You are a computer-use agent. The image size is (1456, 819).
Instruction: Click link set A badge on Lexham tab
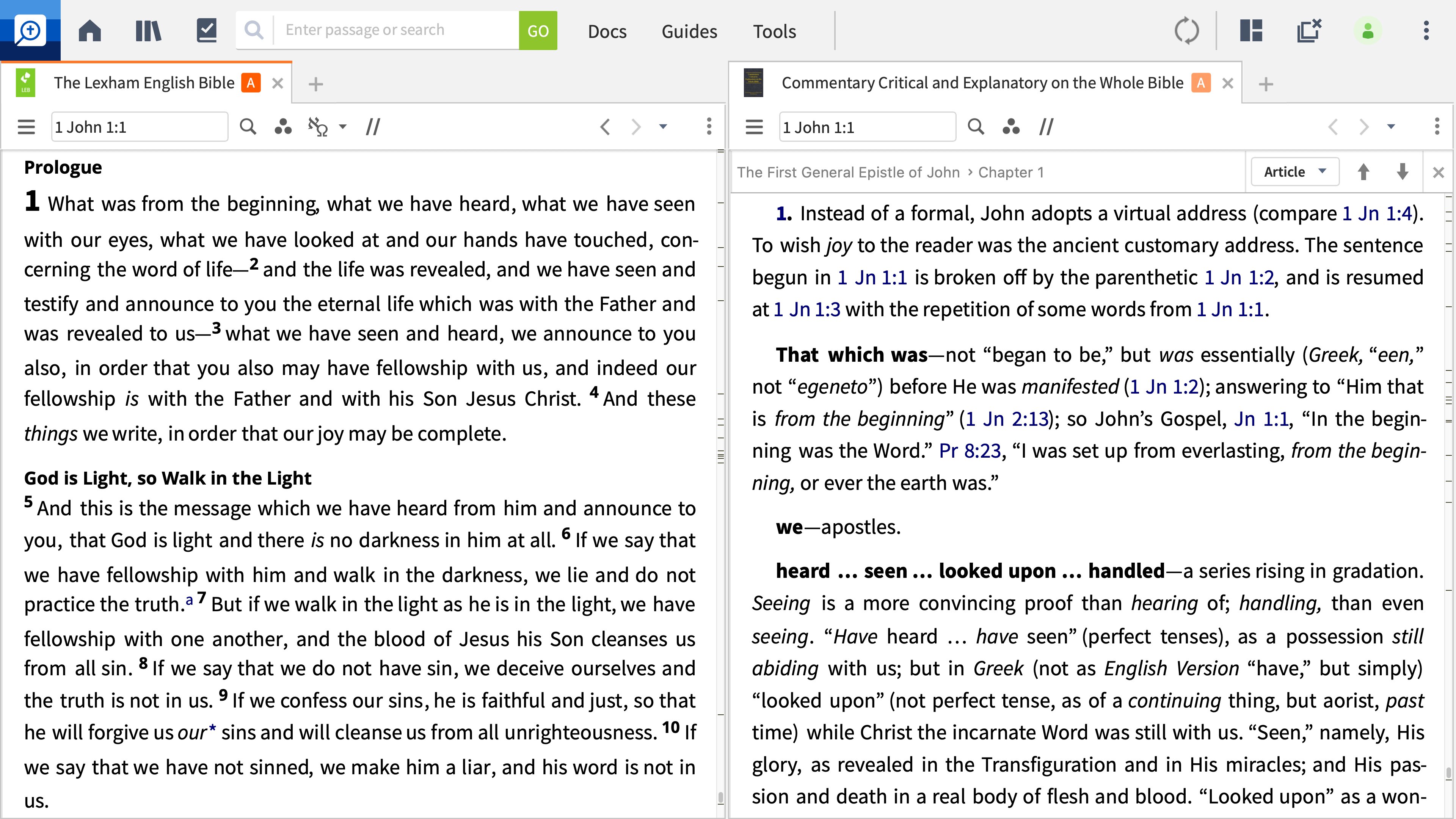(x=250, y=83)
